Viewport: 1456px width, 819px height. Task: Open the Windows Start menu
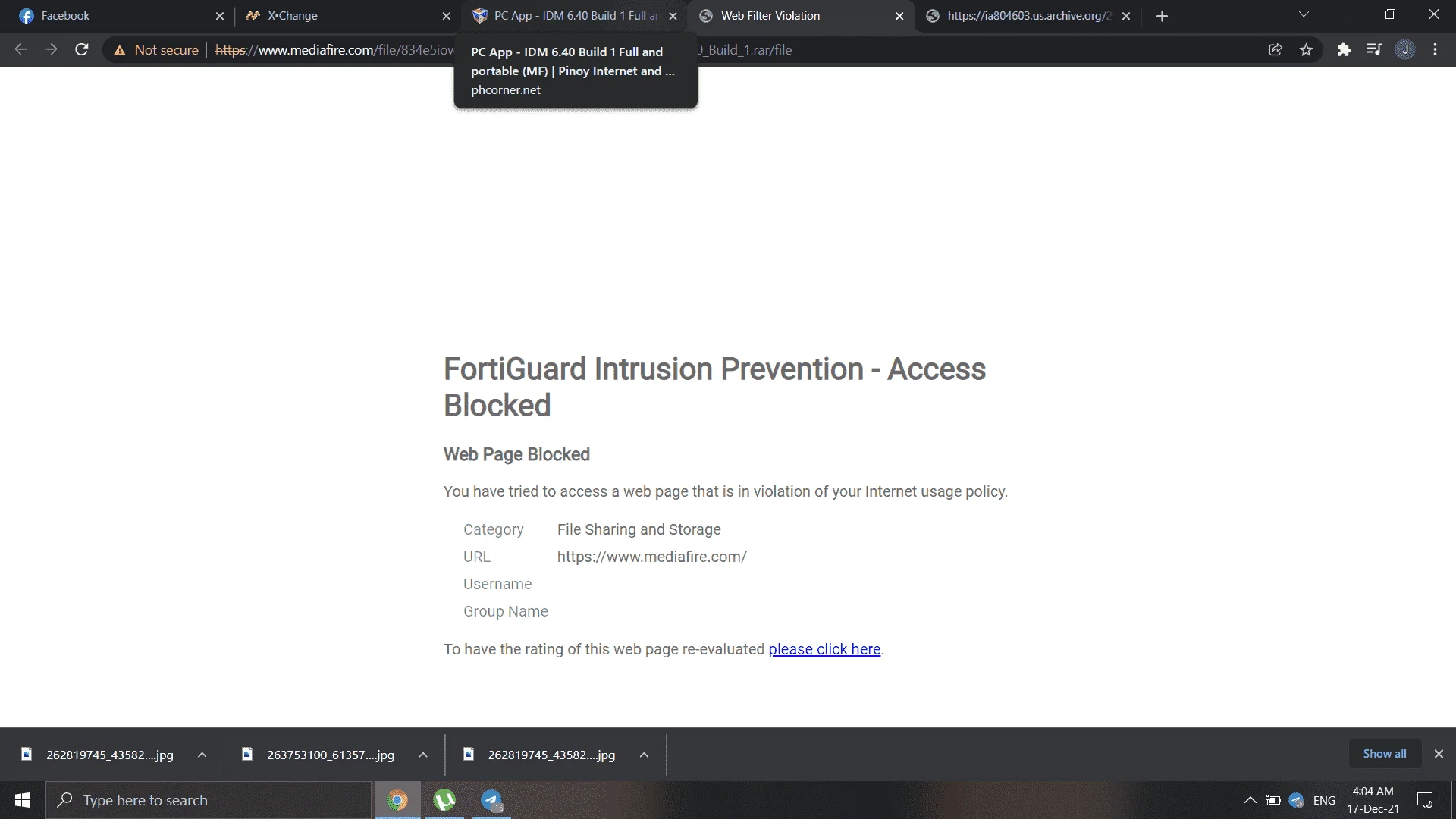click(x=23, y=800)
